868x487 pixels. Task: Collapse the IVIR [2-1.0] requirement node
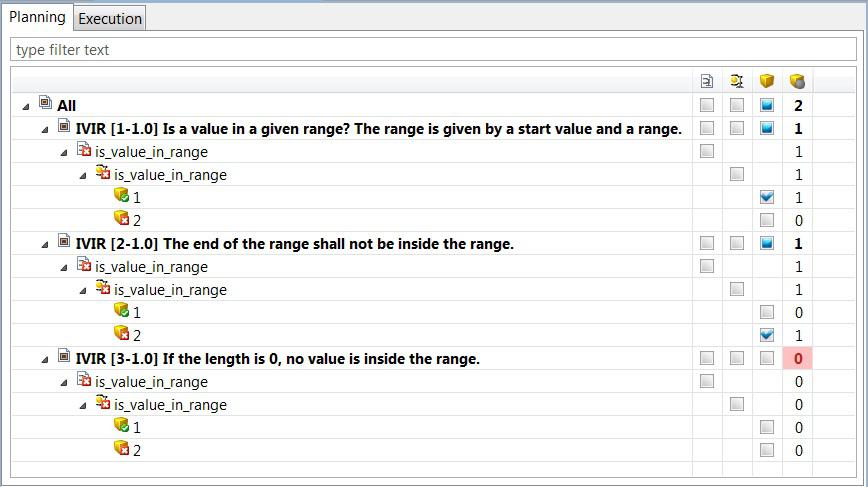[x=45, y=245]
